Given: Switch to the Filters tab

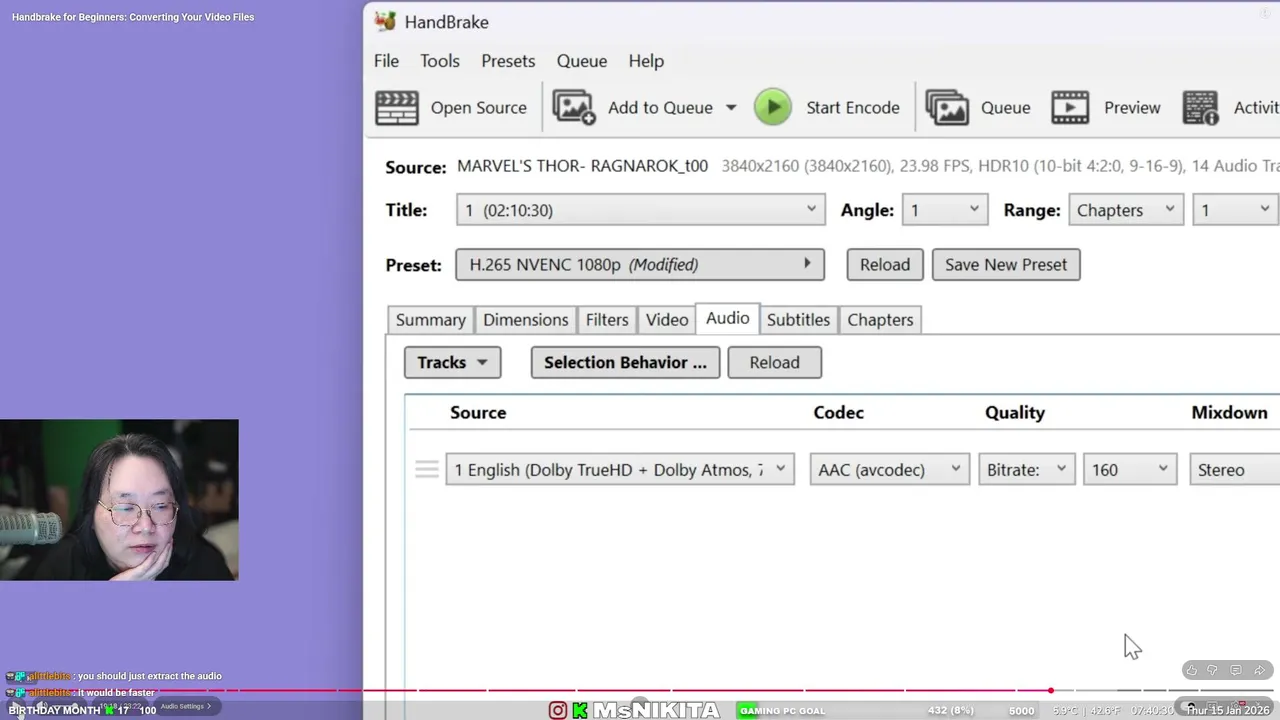Looking at the screenshot, I should point(607,320).
